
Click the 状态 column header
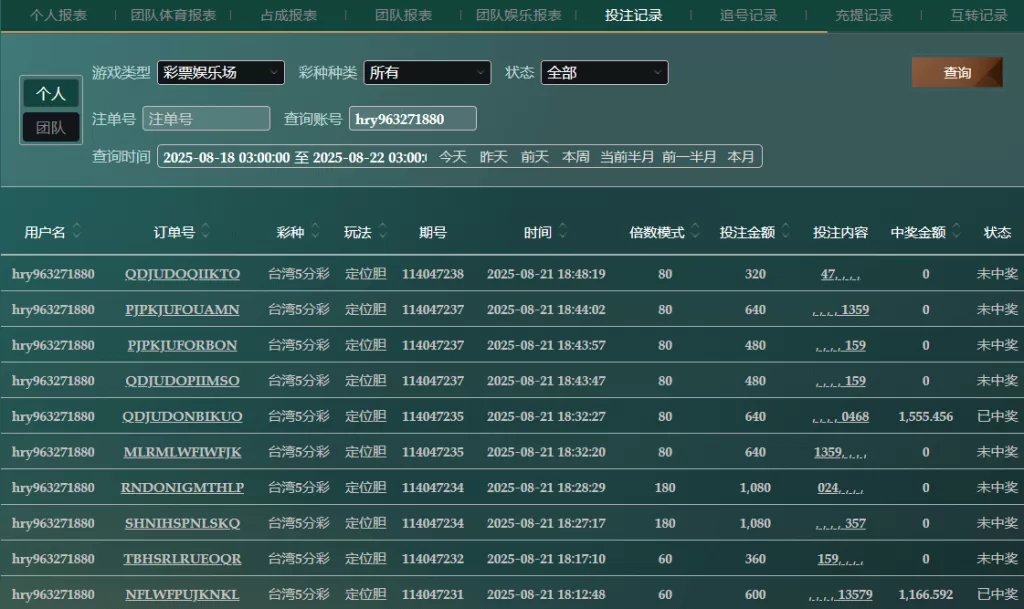click(997, 232)
